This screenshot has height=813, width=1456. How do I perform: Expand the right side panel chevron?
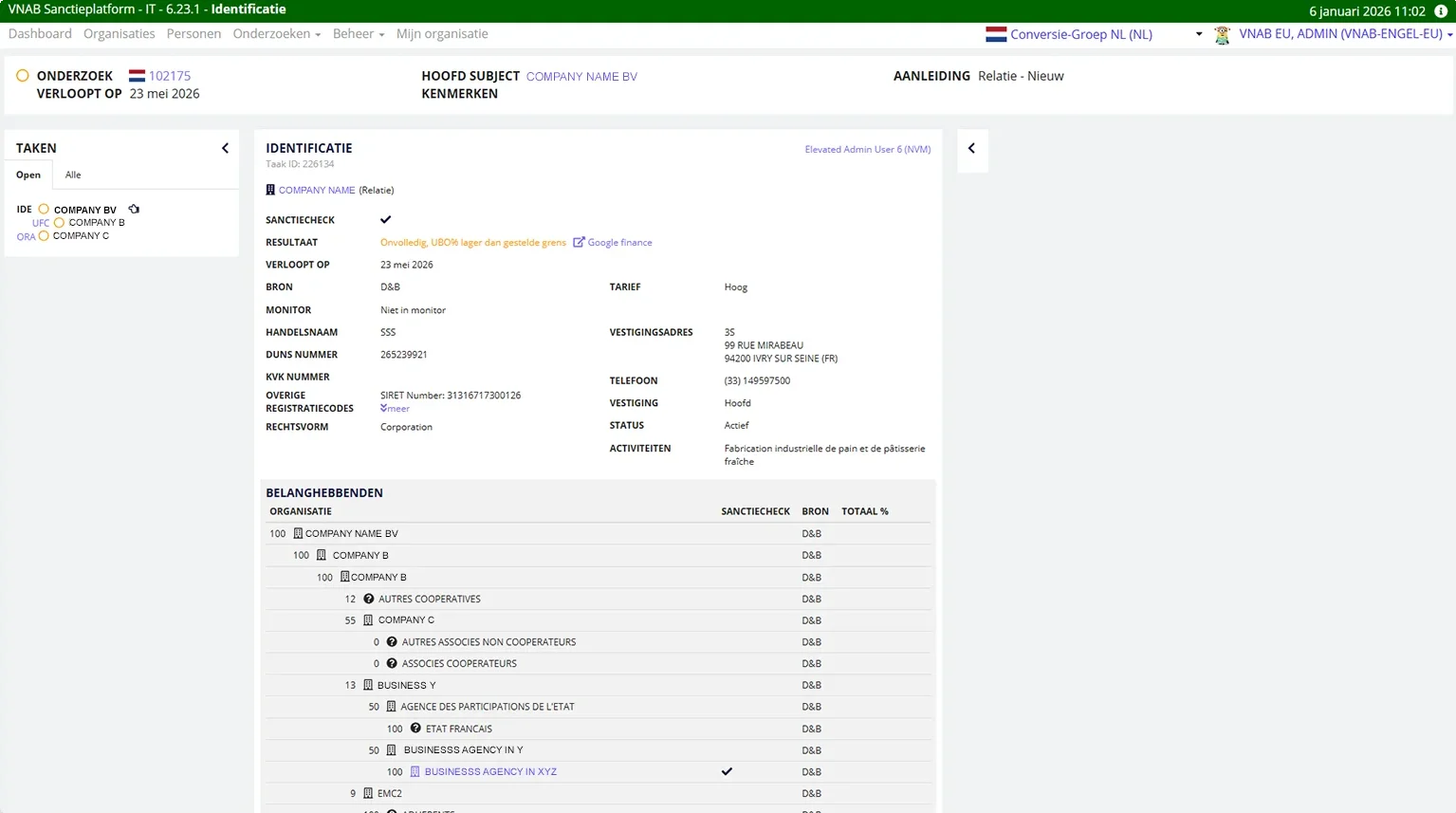pyautogui.click(x=971, y=148)
